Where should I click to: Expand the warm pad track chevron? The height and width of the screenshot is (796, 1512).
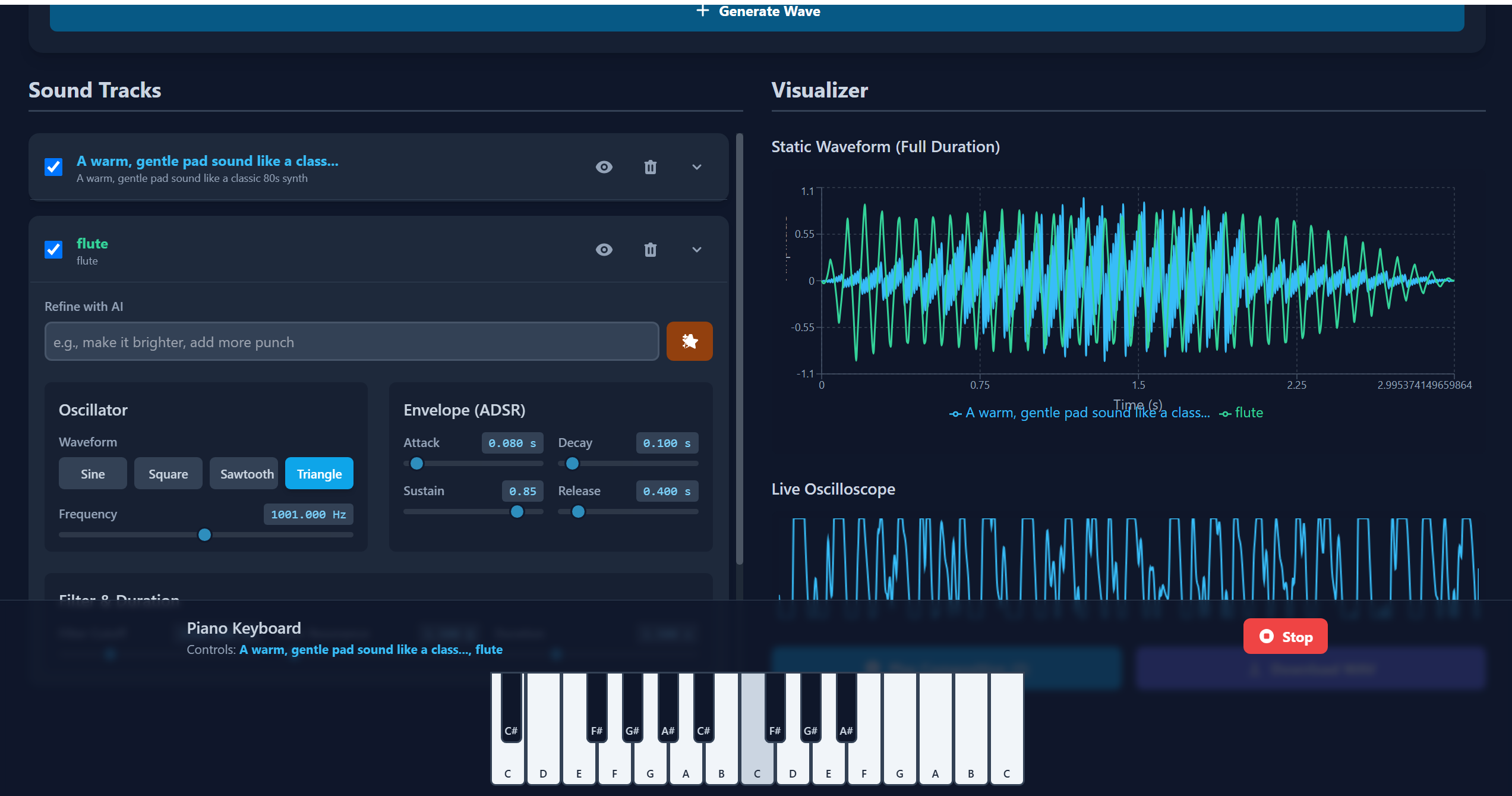697,167
